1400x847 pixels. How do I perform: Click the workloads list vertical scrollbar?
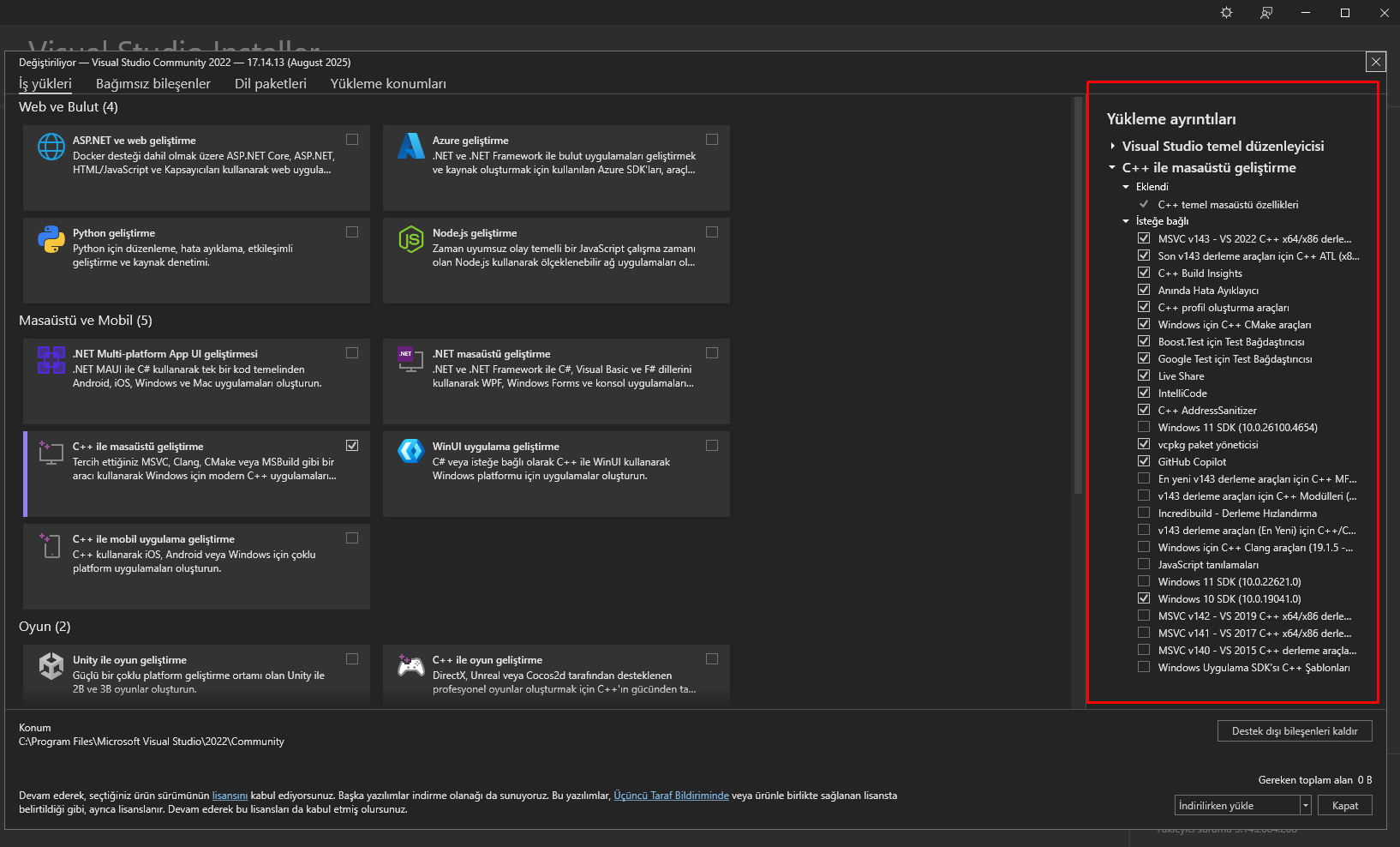pyautogui.click(x=1078, y=296)
